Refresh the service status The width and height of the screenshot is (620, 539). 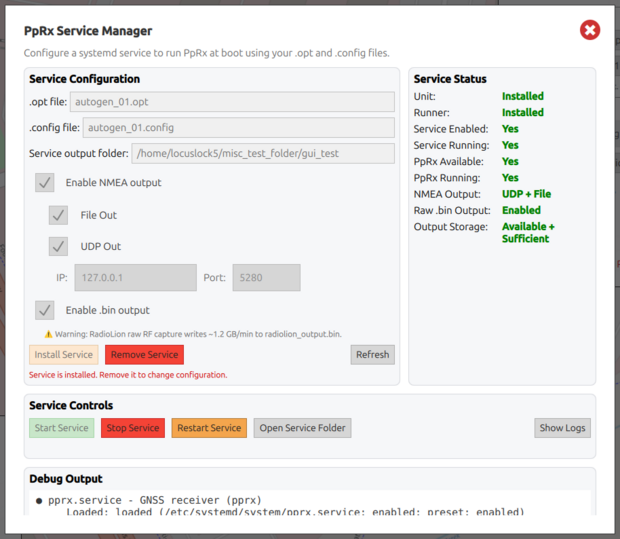372,355
